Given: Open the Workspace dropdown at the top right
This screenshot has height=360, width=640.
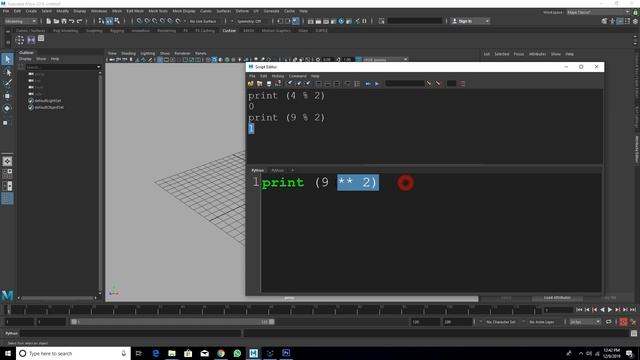Looking at the screenshot, I should coord(598,12).
